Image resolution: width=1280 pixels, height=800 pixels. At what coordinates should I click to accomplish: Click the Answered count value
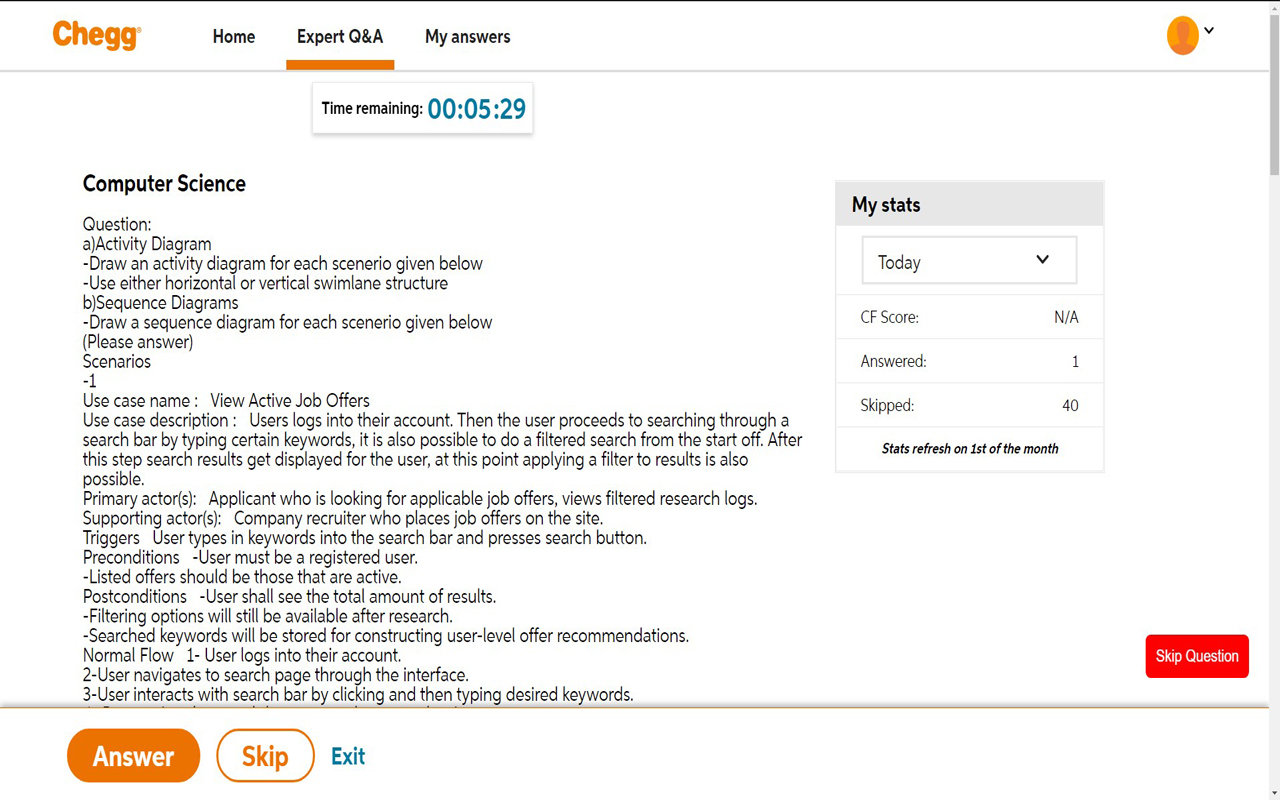[x=1075, y=361]
